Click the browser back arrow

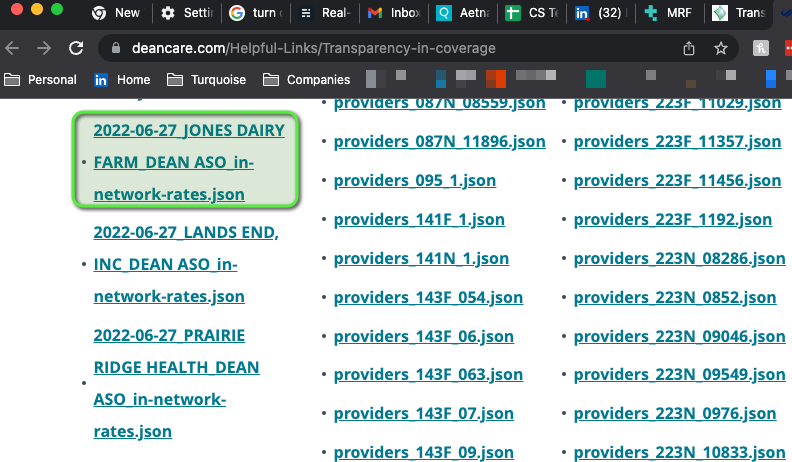coord(14,48)
